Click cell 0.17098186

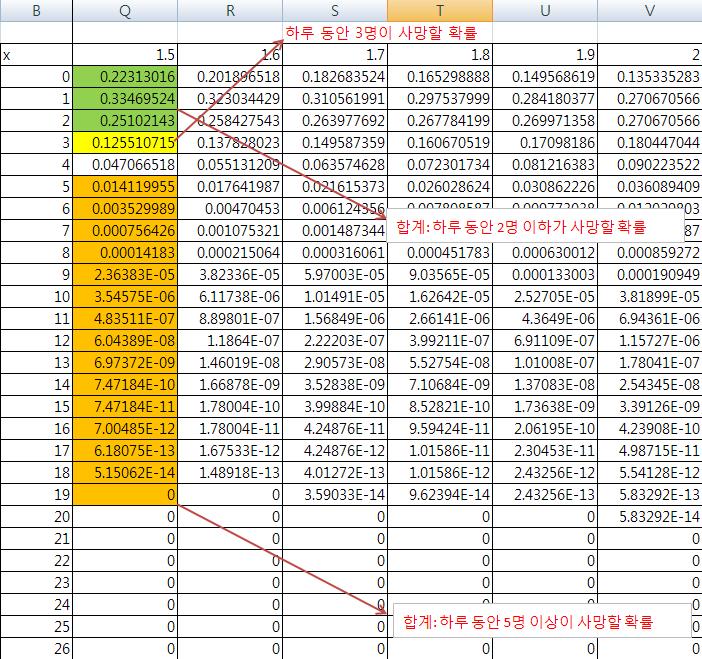pyautogui.click(x=545, y=143)
